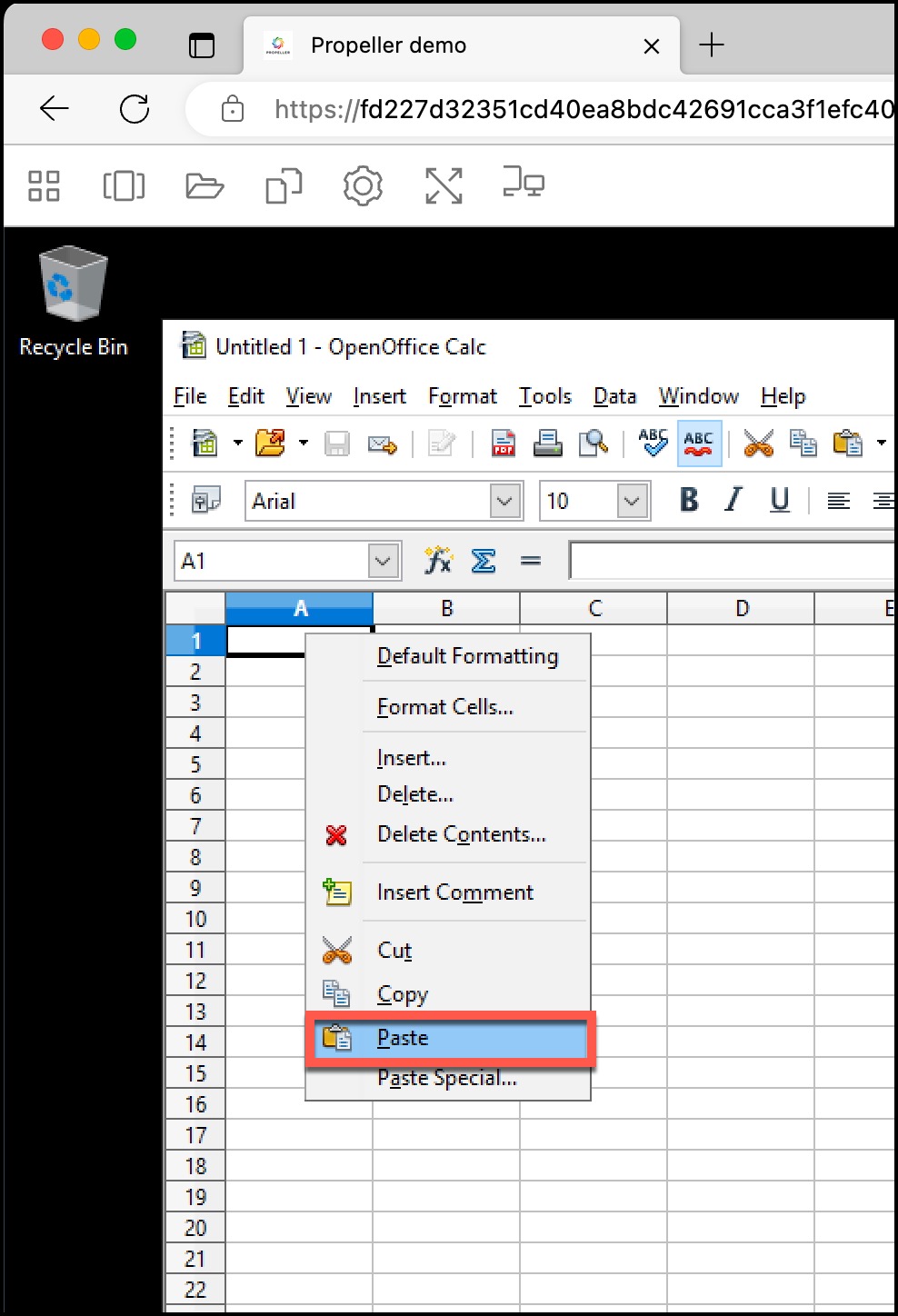
Task: Click the Cut scissors toolbar icon
Action: 758,444
